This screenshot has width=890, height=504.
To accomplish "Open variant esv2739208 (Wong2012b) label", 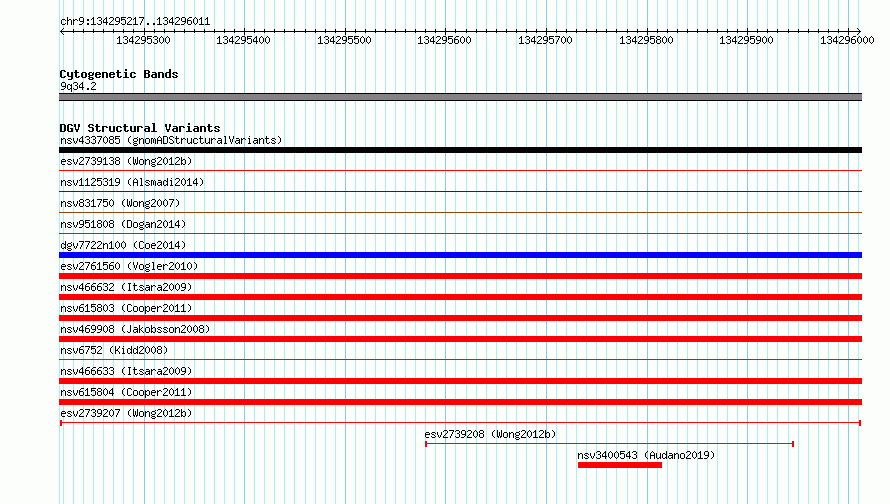I will [x=490, y=434].
